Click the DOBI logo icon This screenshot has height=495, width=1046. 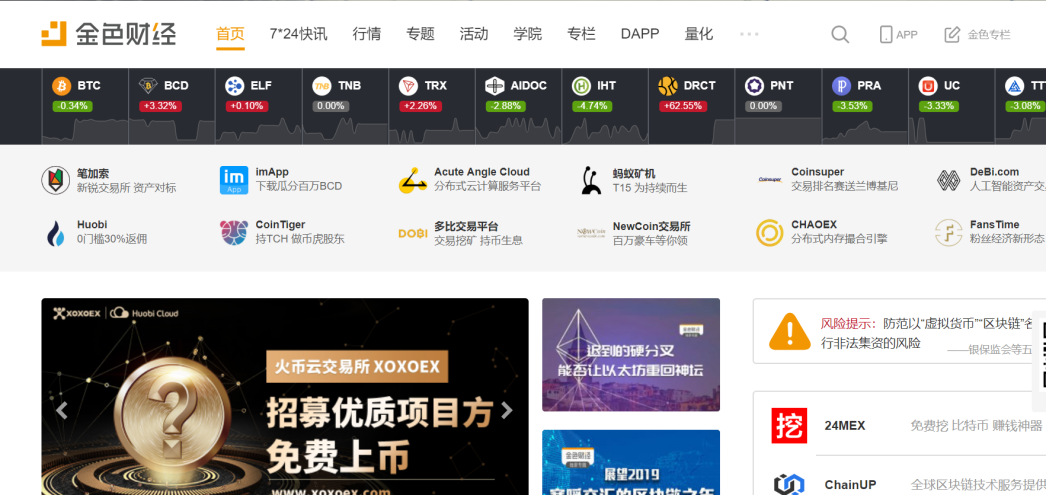[x=413, y=233]
